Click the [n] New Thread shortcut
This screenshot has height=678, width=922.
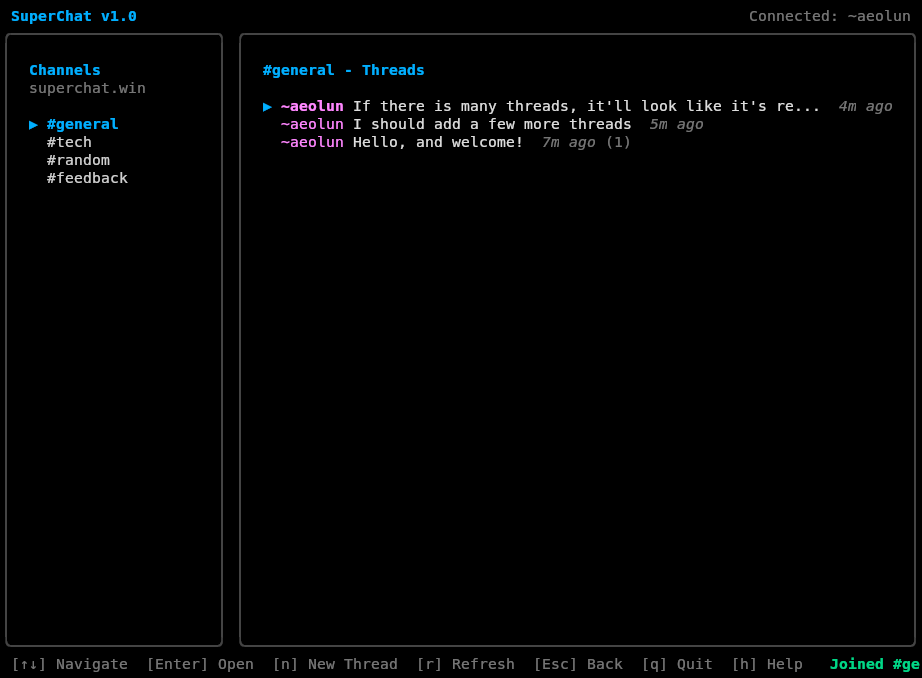(x=335, y=664)
